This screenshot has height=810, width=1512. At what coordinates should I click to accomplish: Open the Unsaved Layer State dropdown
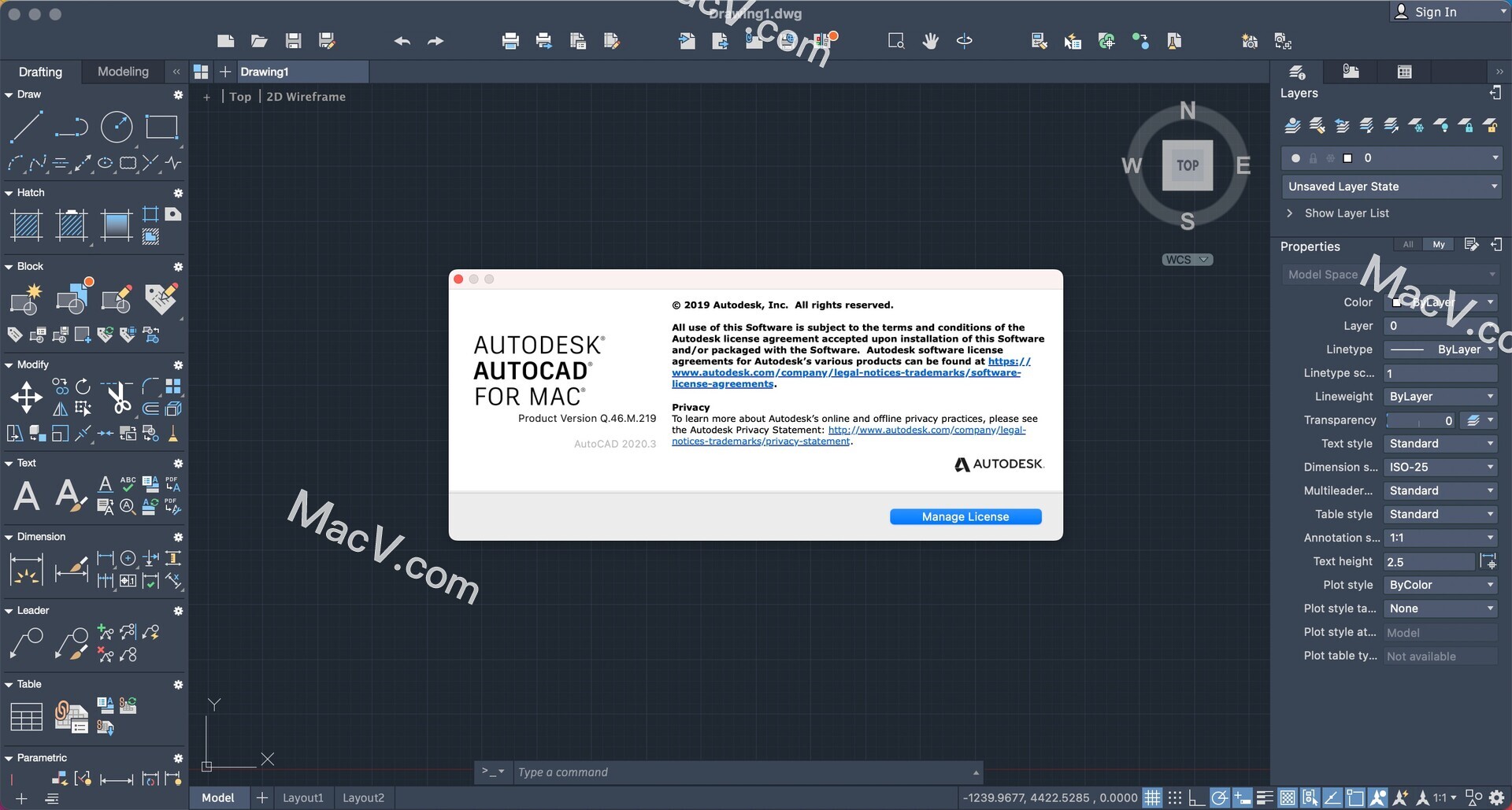point(1391,187)
